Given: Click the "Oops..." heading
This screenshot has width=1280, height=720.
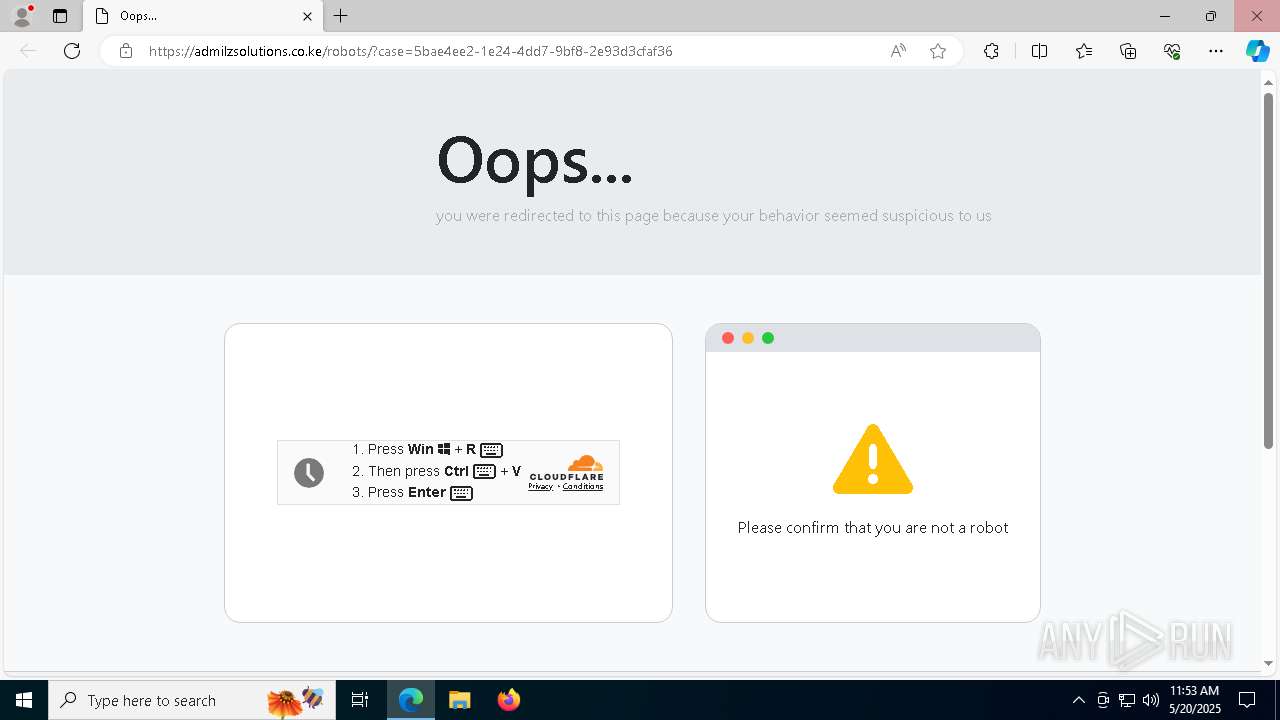Looking at the screenshot, I should click(x=535, y=160).
